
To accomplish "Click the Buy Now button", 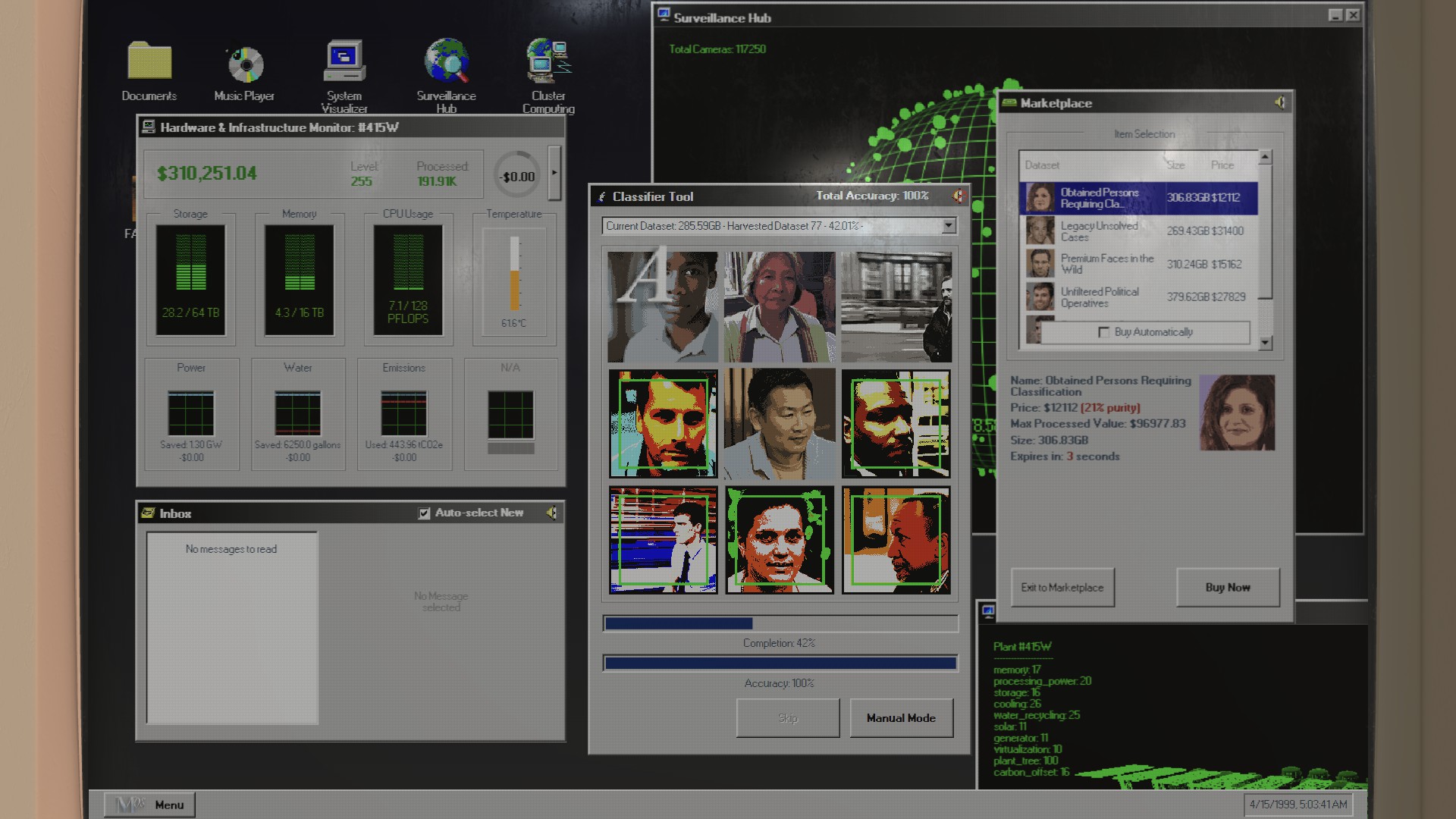I will point(1227,588).
